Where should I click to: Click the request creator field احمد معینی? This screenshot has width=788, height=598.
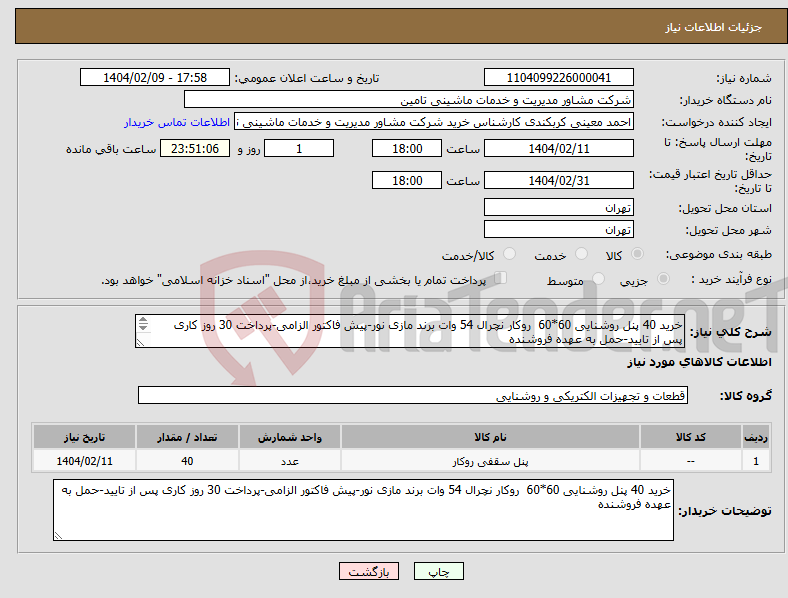[x=434, y=122]
